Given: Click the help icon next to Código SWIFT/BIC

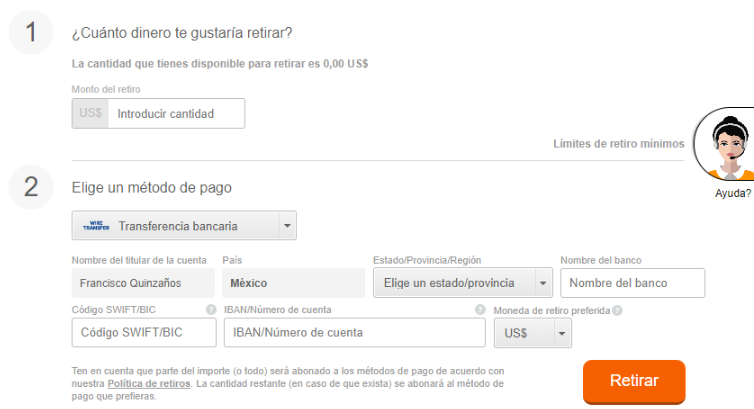Looking at the screenshot, I should pos(211,310).
